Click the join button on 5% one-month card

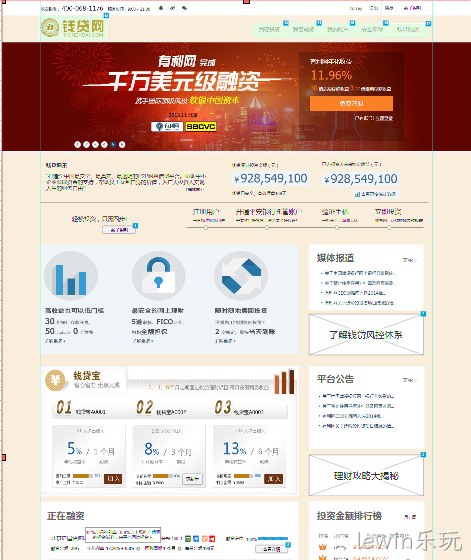coord(113,479)
